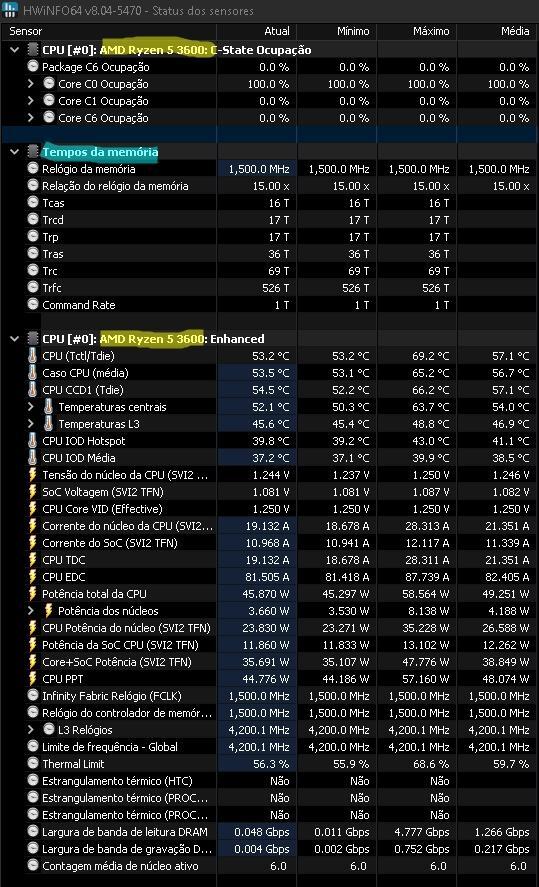
Task: Click the clock icon of Package C6 Ocupação
Action: [33, 66]
